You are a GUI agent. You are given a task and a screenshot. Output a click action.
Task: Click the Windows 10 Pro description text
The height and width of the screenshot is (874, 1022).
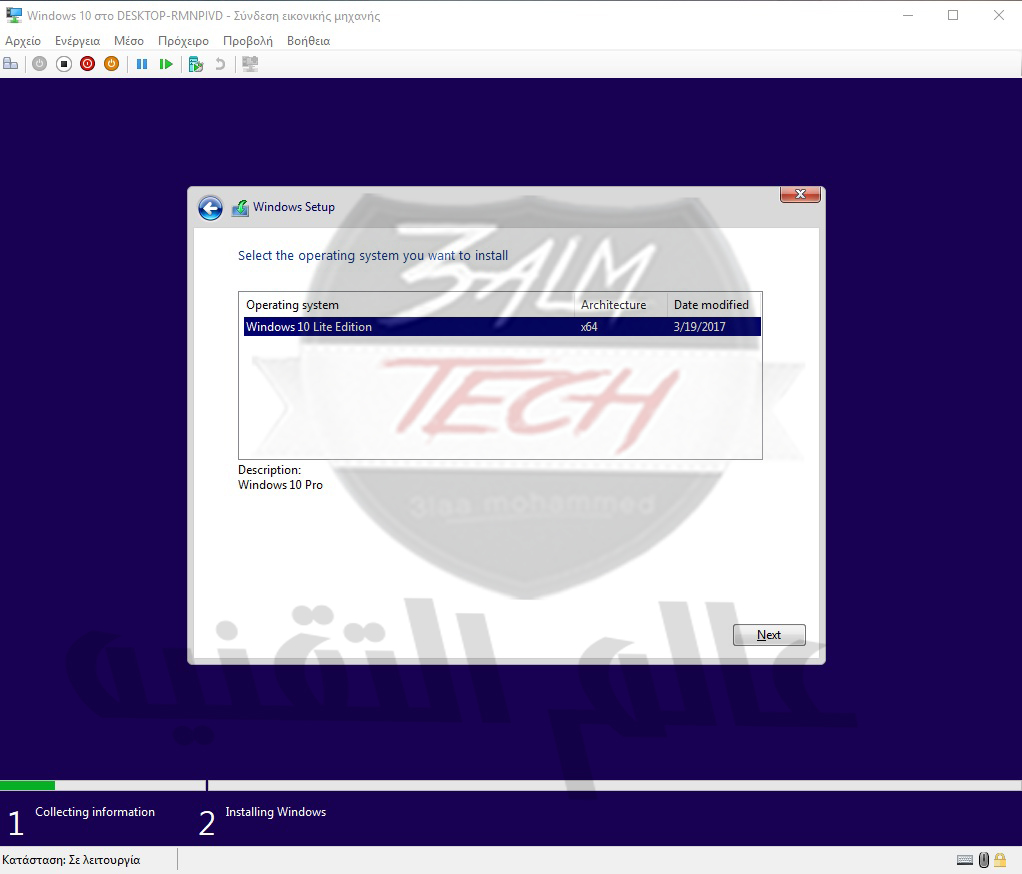[280, 485]
